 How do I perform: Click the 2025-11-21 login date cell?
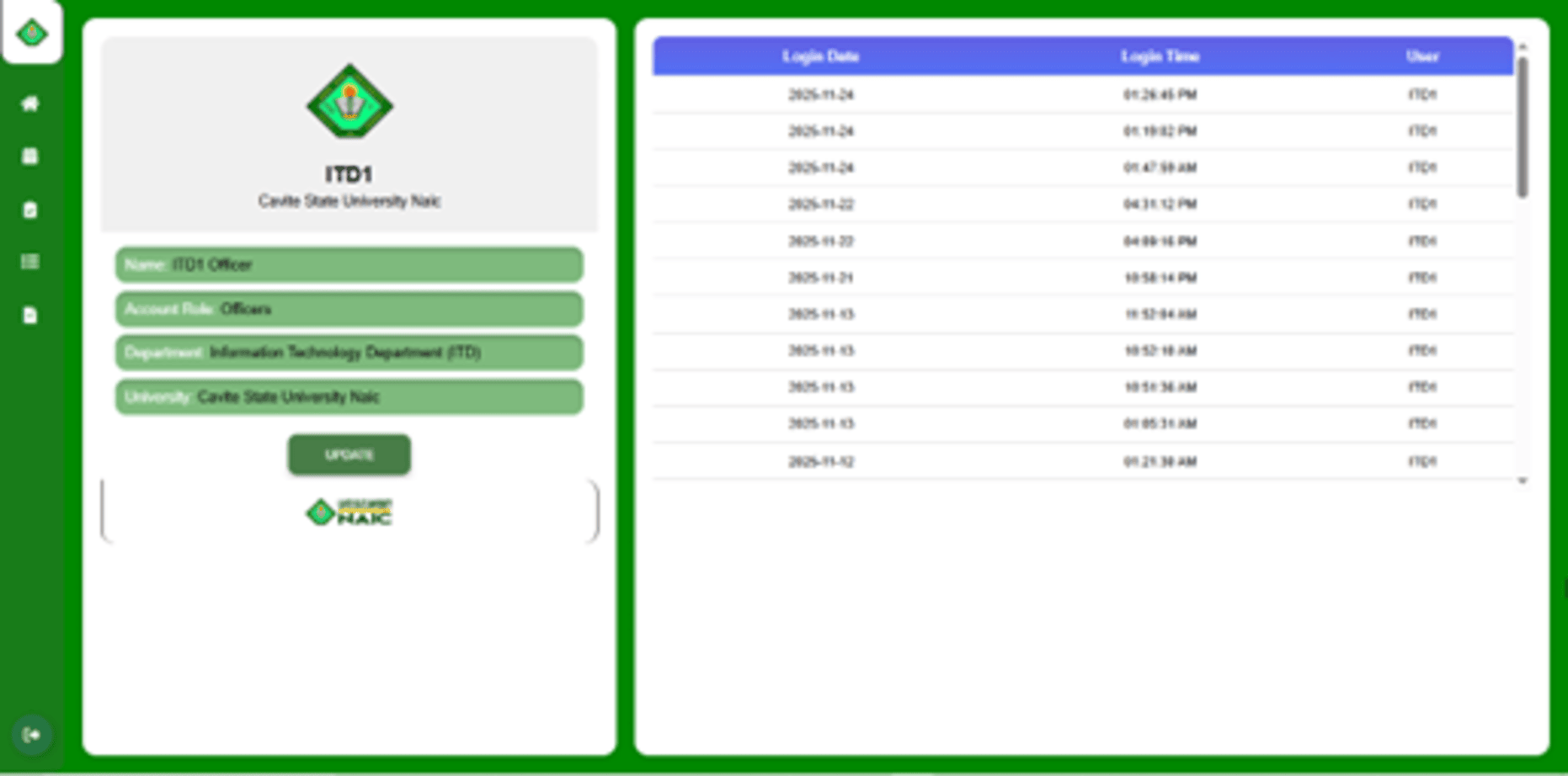(x=821, y=278)
